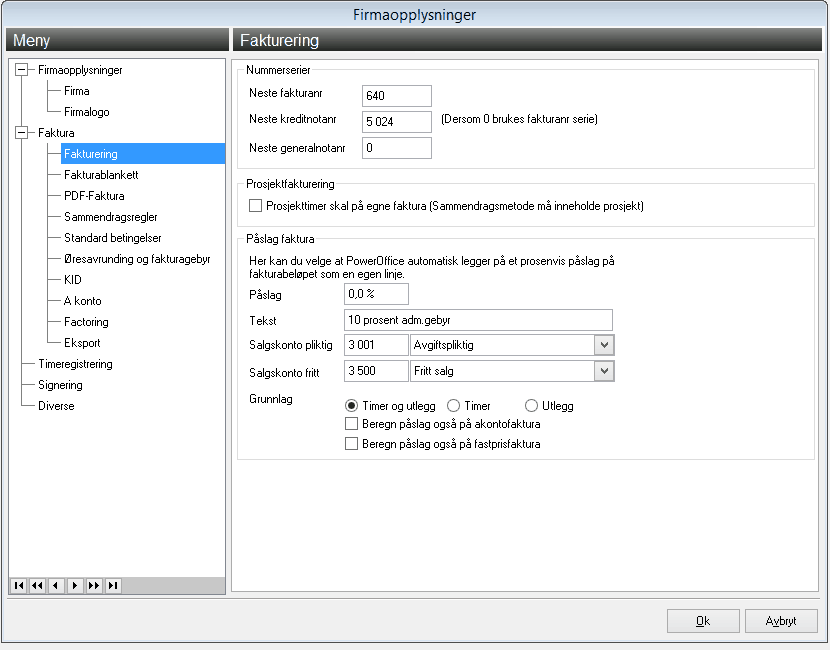Screen dimensions: 830x650
Task: Open Signering section
Action: click(60, 385)
